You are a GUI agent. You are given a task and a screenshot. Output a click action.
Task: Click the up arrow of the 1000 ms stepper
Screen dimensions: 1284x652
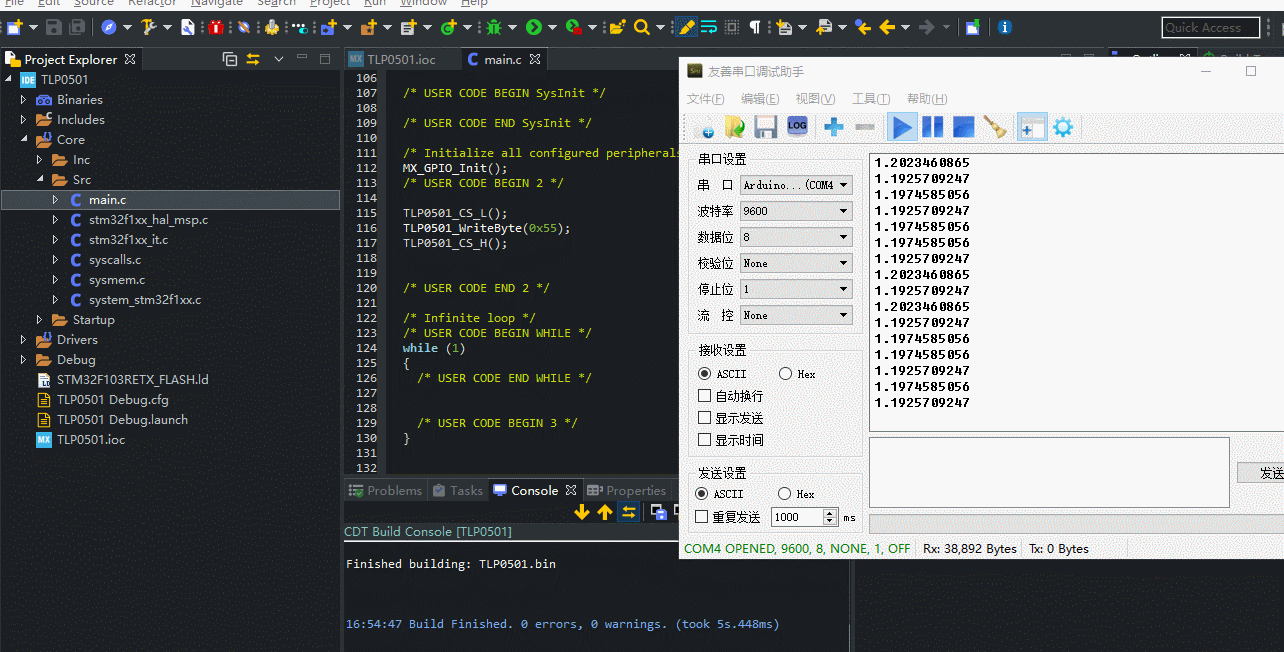click(x=830, y=513)
